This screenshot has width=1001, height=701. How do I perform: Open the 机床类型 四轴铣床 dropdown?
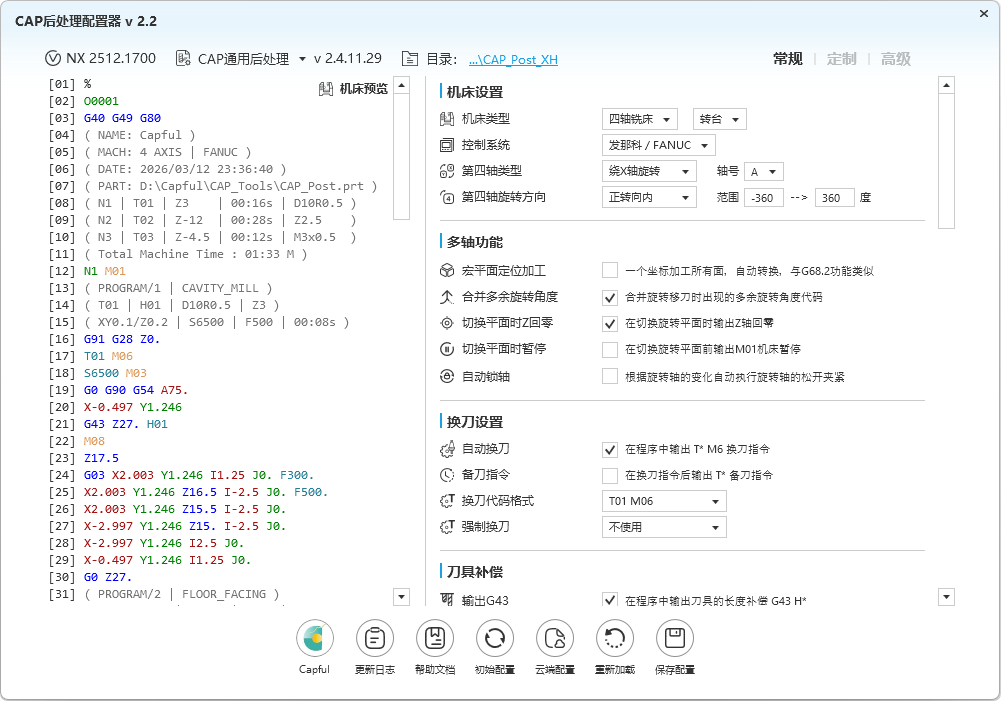click(x=640, y=119)
